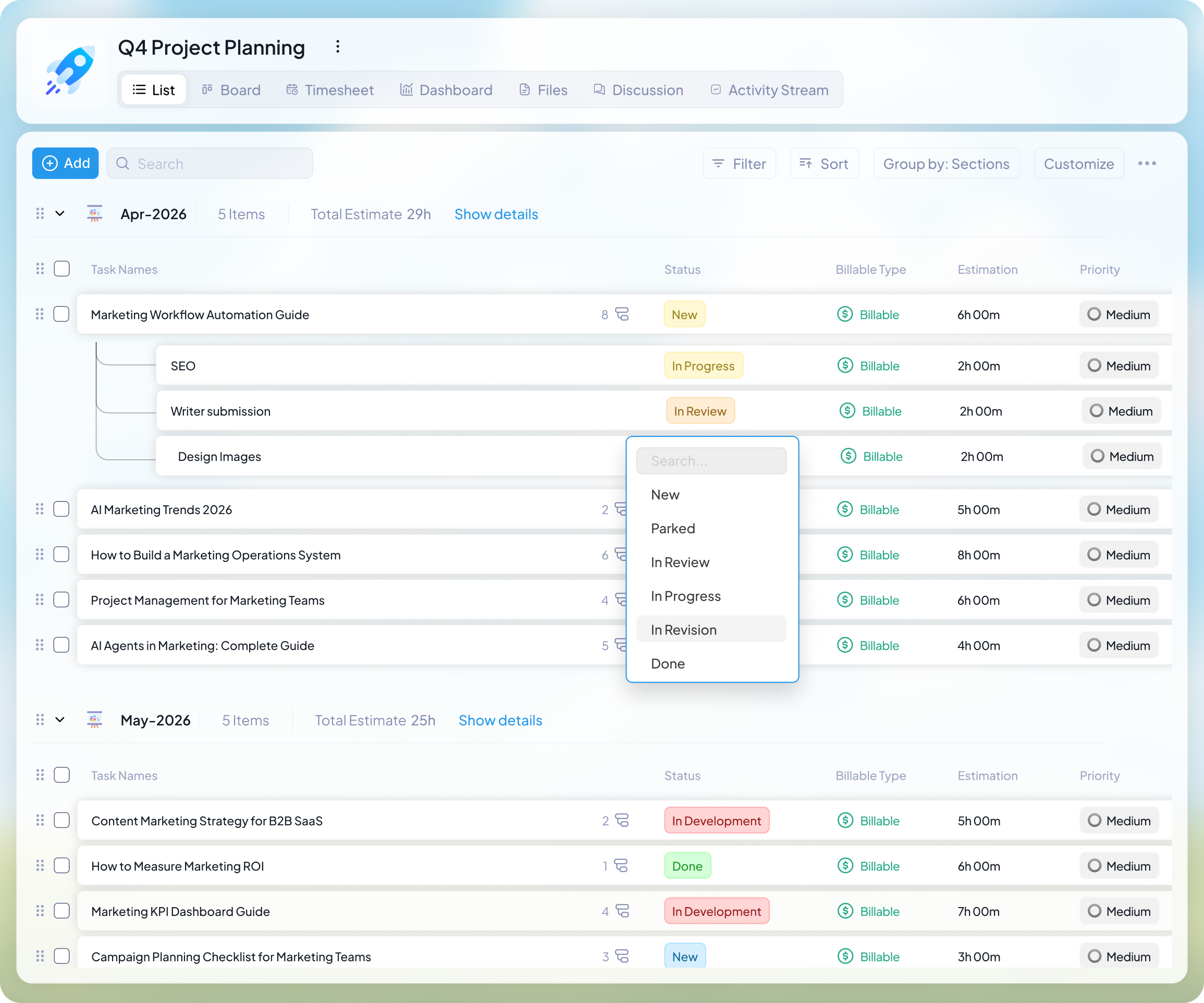Open status dropdown for SEO (In Progress)
The image size is (1204, 1003).
(704, 365)
